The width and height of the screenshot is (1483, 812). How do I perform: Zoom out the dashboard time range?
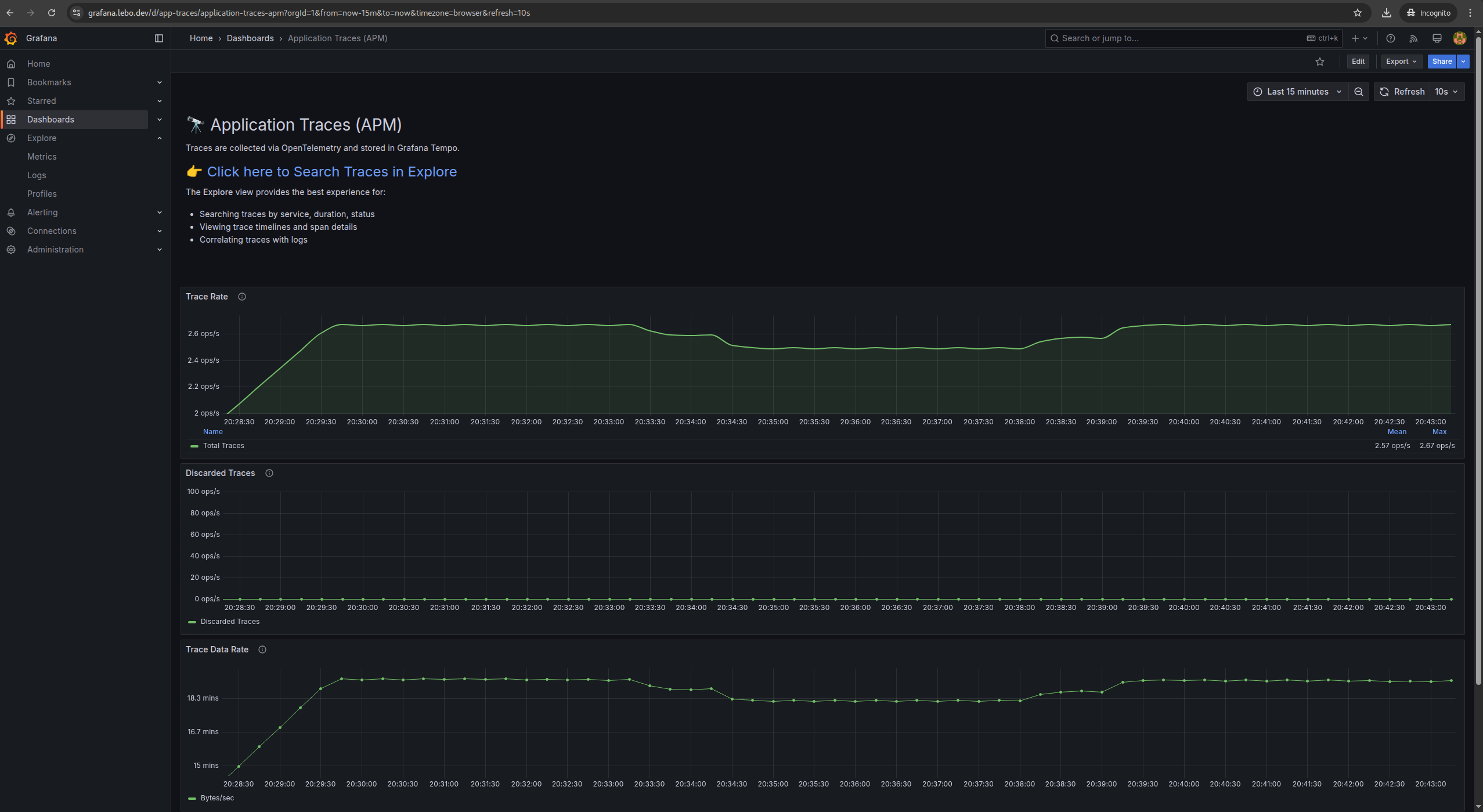(1359, 91)
